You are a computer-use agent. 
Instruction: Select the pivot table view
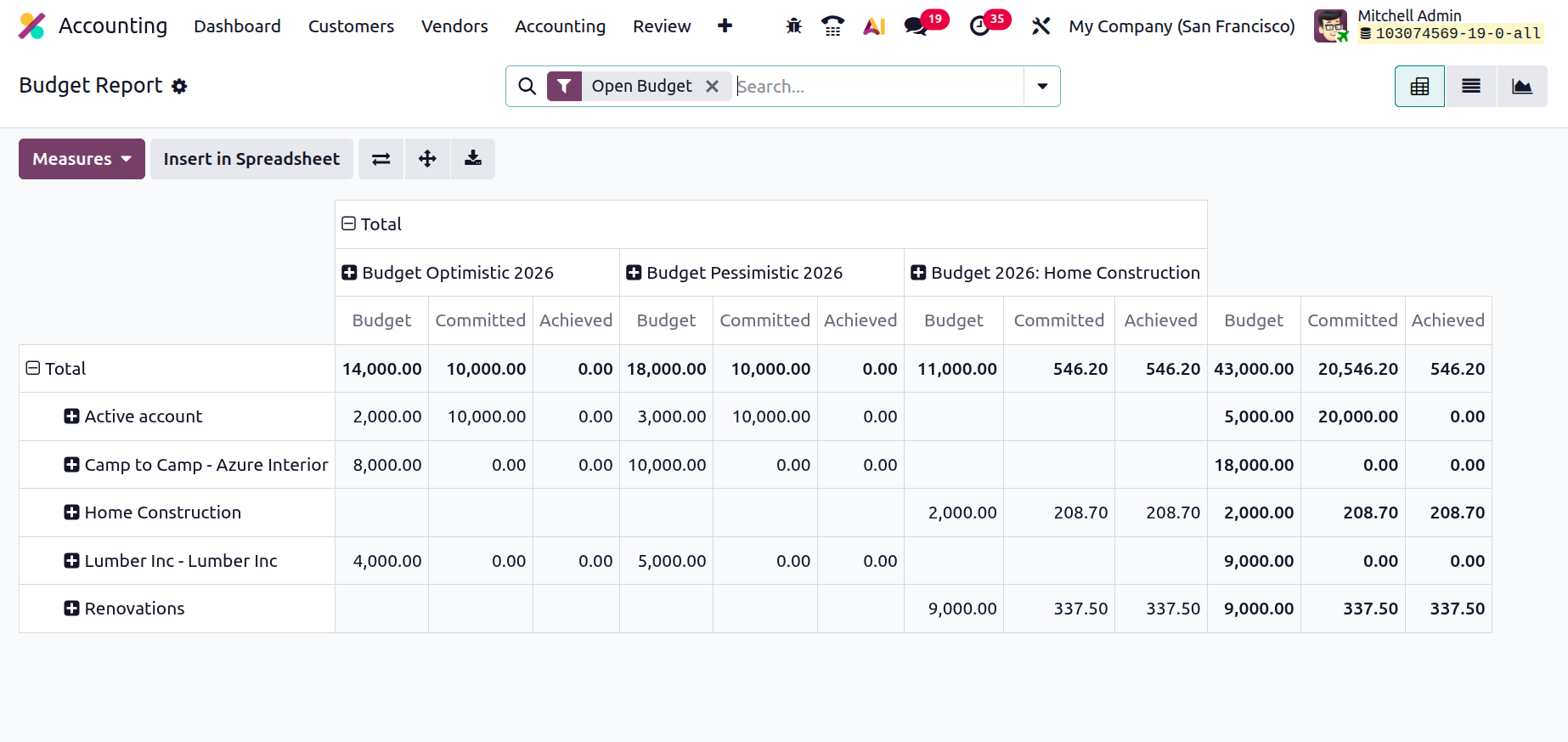(1419, 86)
